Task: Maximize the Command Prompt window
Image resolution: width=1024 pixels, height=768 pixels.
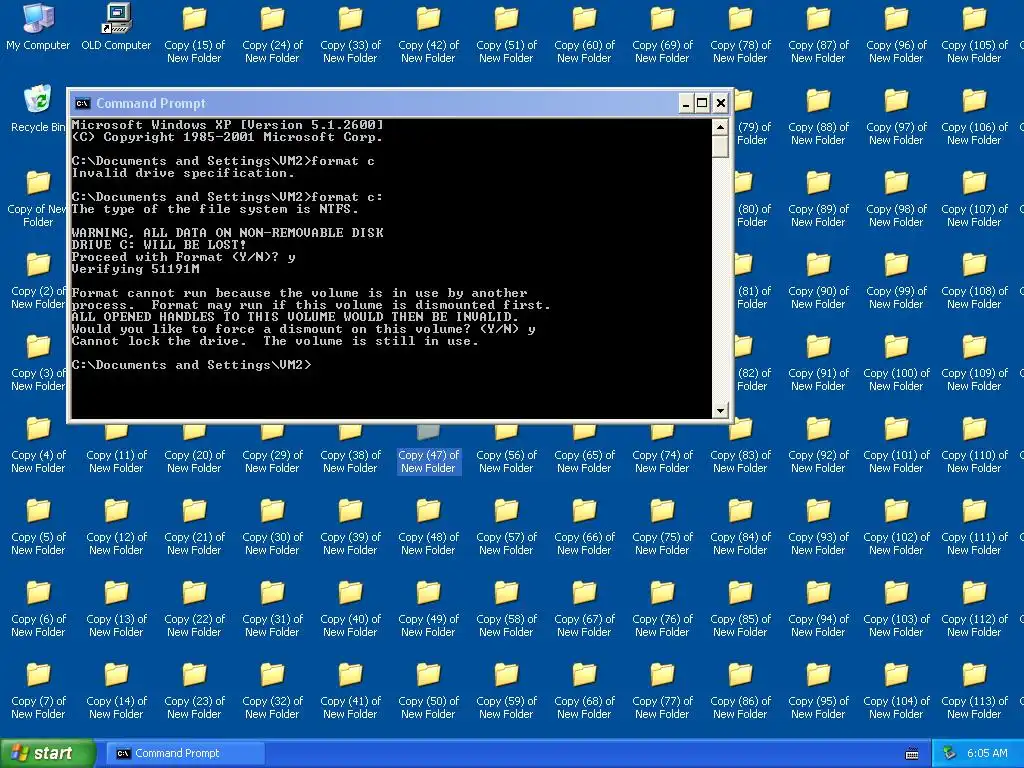Action: 703,103
